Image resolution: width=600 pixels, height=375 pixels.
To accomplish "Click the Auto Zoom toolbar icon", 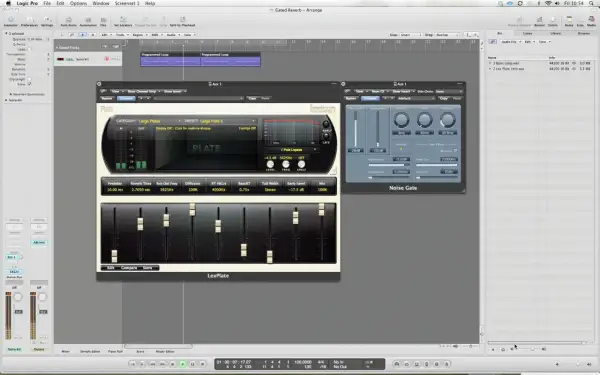I will tap(69, 21).
